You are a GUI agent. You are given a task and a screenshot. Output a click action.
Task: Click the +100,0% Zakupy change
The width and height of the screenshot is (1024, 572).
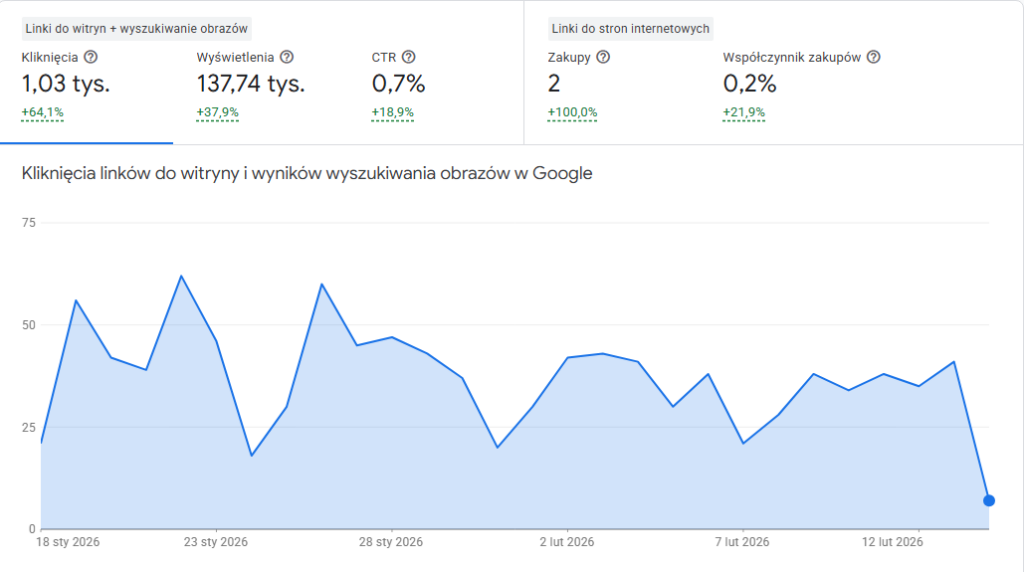click(573, 112)
